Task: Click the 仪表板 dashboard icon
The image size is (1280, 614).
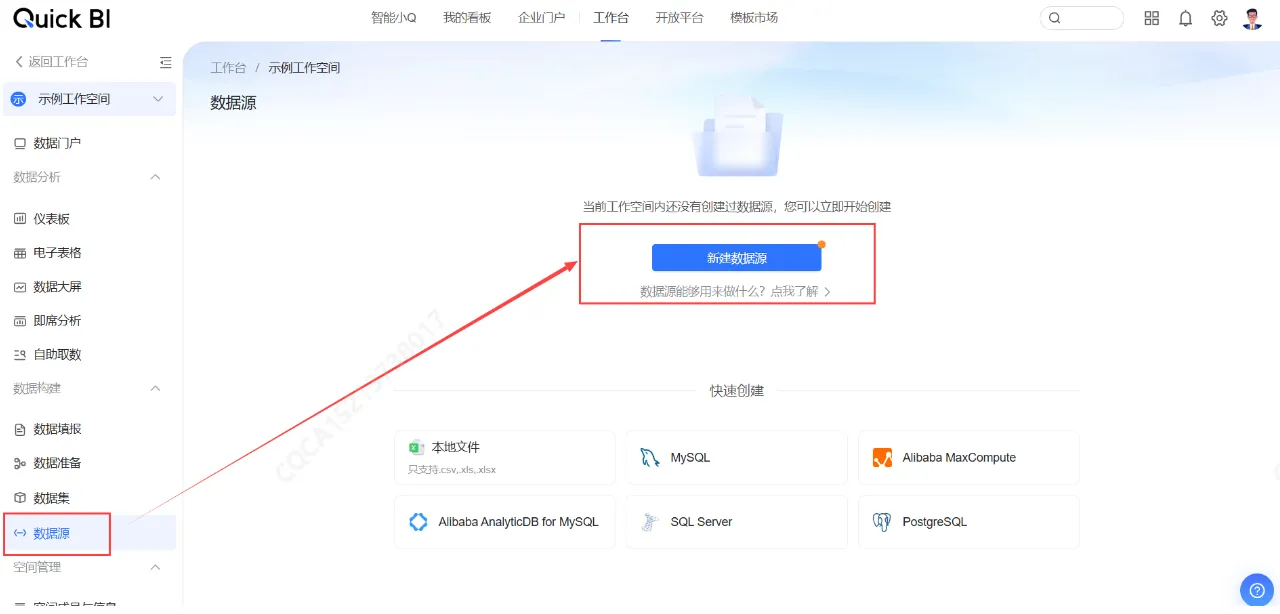Action: [20, 219]
